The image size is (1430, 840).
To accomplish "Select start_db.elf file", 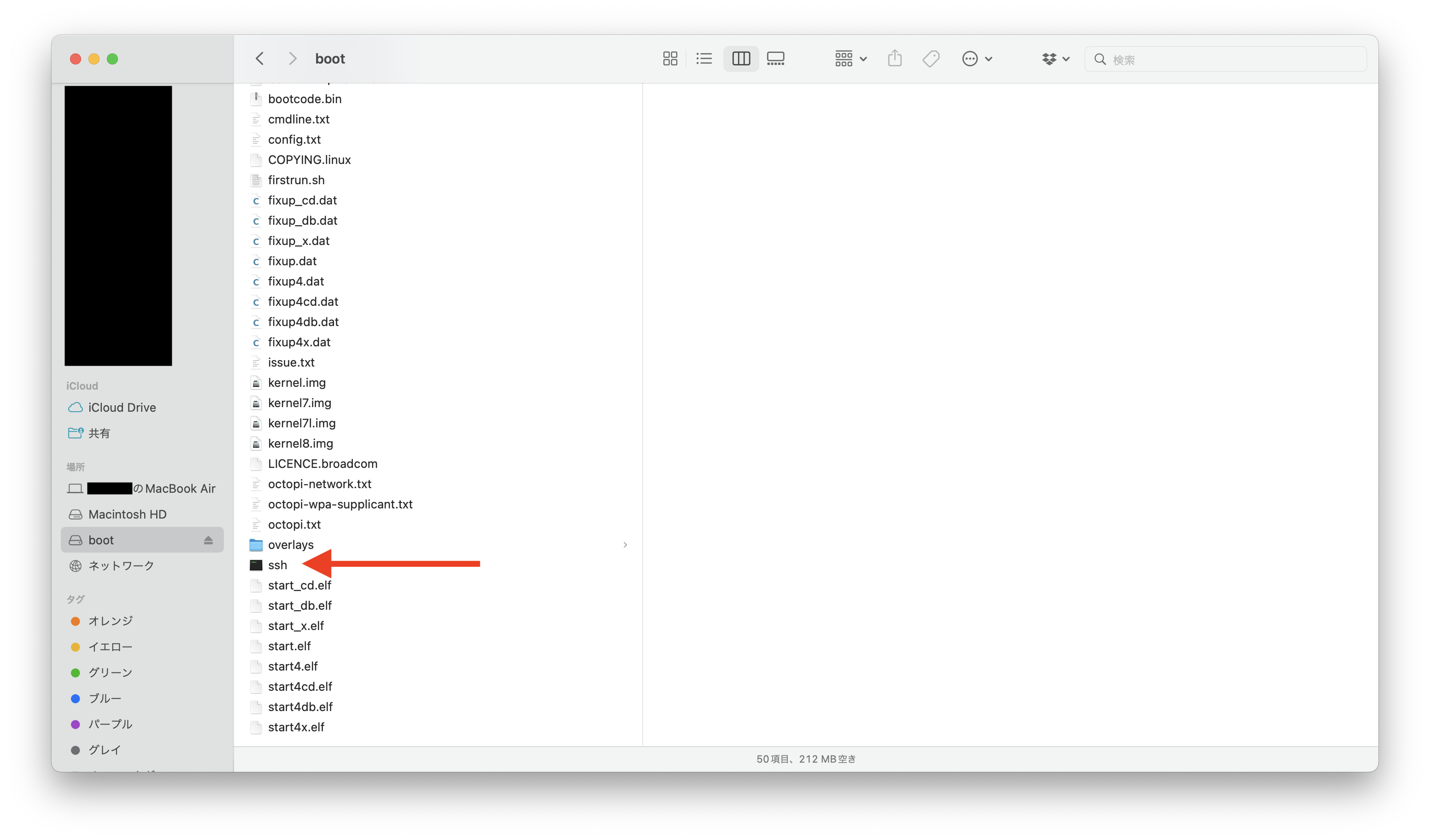I will [x=299, y=605].
